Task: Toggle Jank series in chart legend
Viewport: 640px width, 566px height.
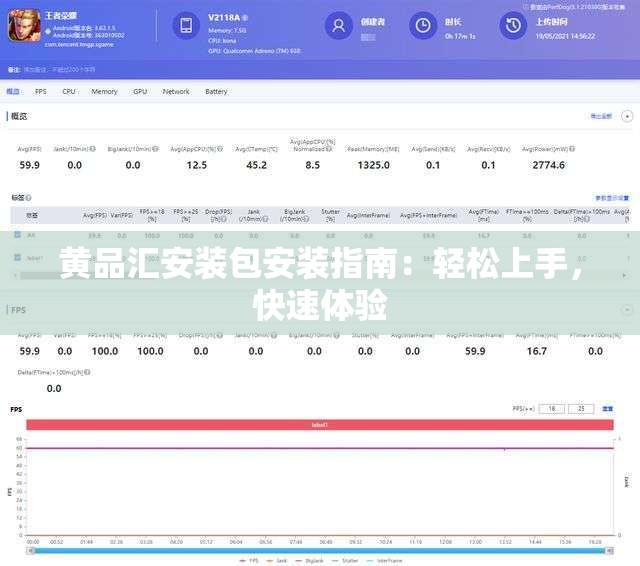Action: pos(277,561)
